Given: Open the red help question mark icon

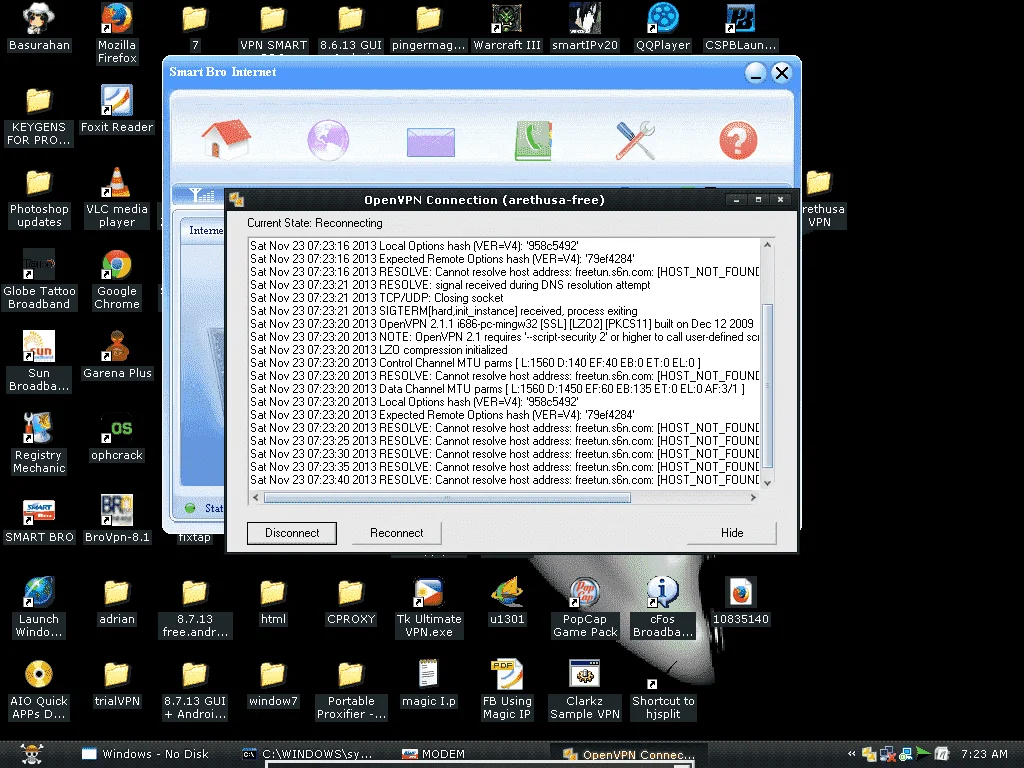Looking at the screenshot, I should point(738,140).
